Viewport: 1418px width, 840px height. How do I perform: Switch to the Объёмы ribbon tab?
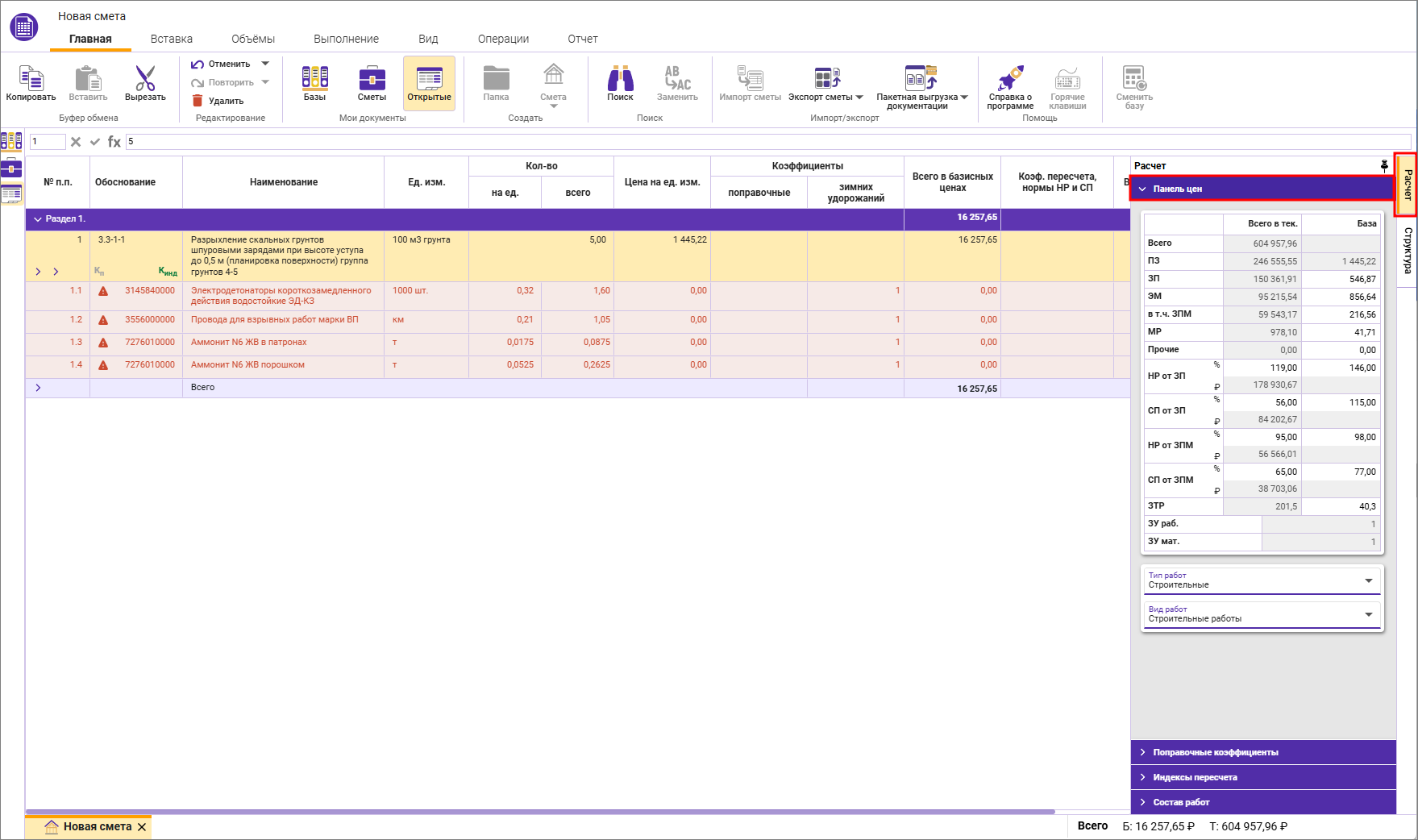(253, 39)
